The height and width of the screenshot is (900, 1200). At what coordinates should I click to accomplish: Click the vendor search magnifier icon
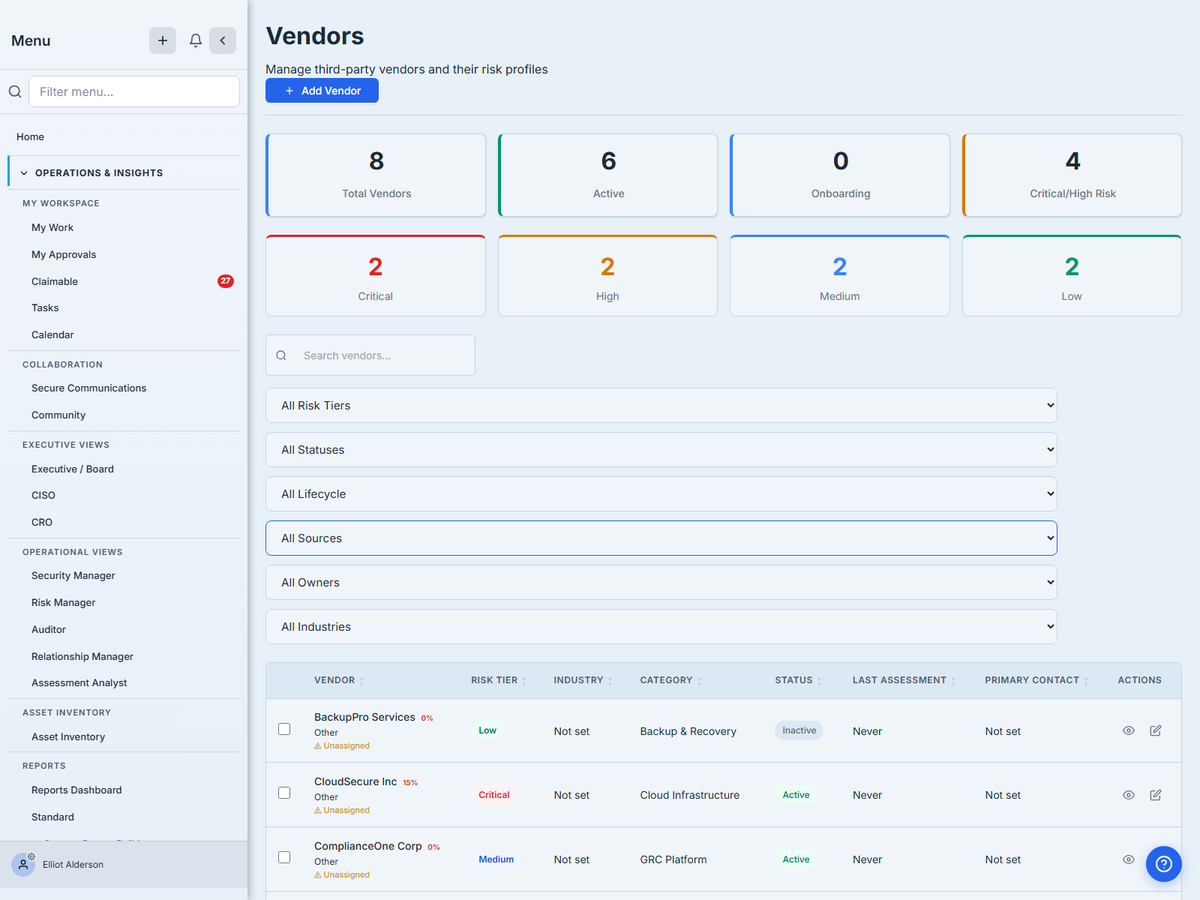pyautogui.click(x=281, y=355)
